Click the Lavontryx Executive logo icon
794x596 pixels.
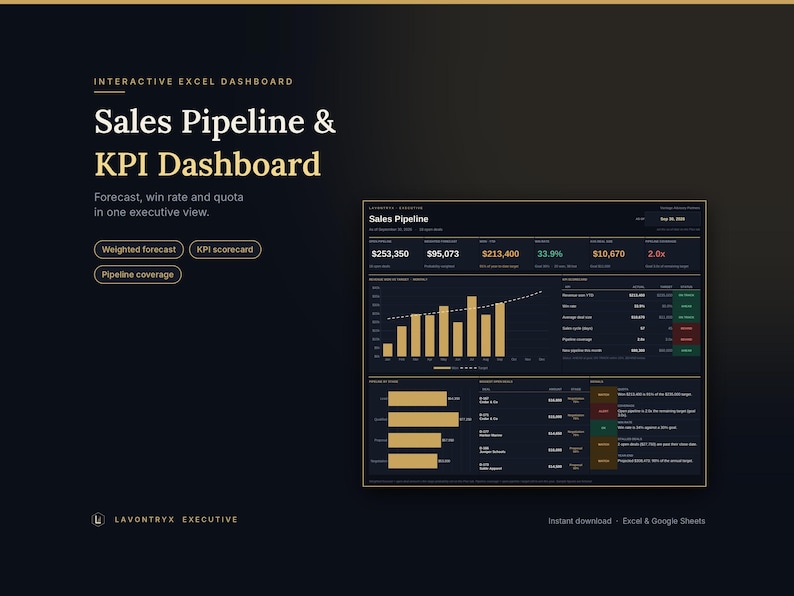[98, 520]
